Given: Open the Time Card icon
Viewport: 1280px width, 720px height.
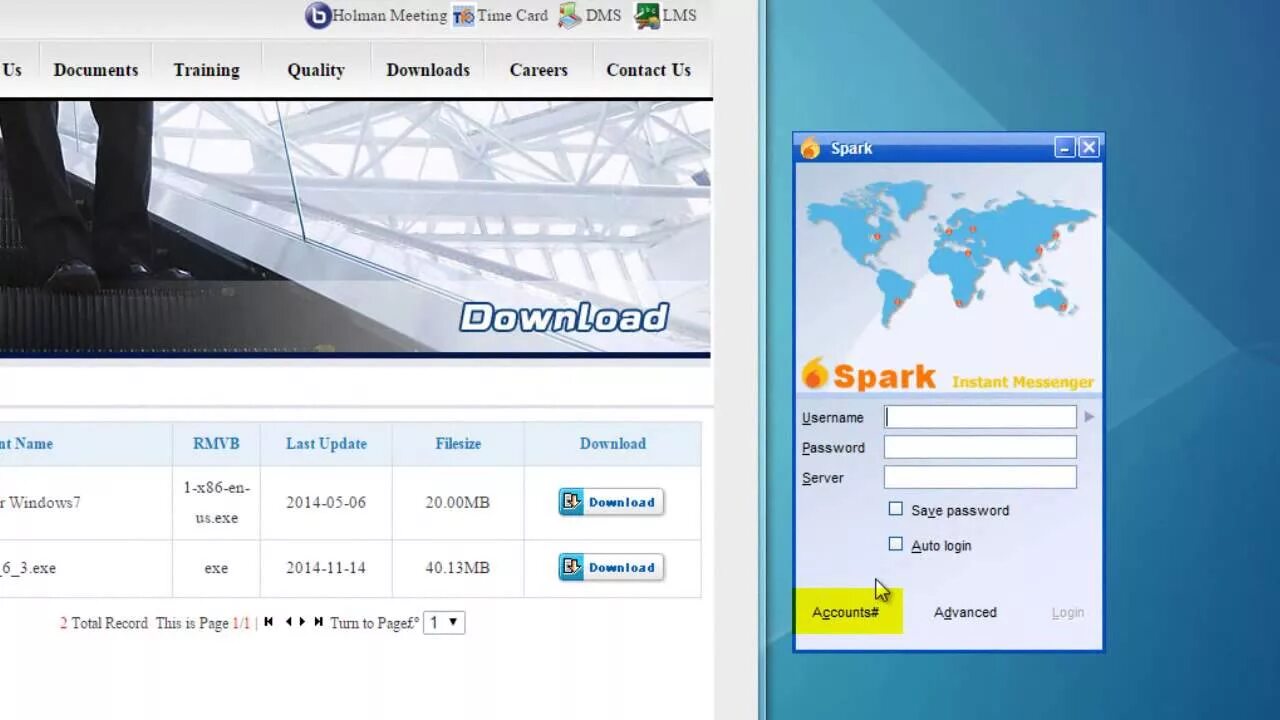Looking at the screenshot, I should coord(463,16).
